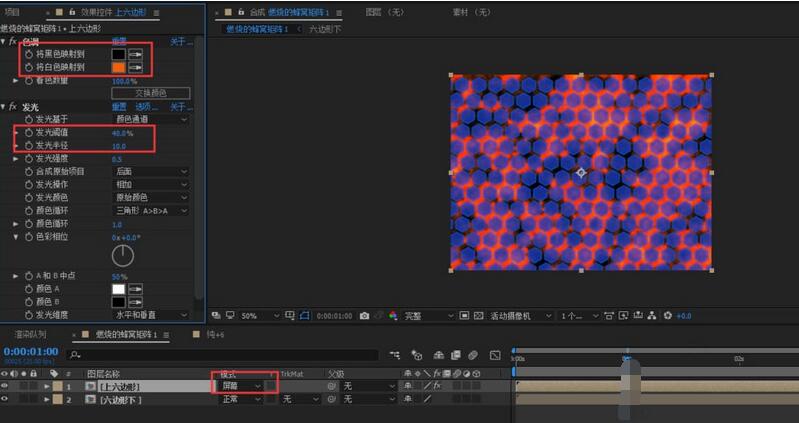Open the 发光基于 颜色通道 dropdown

pyautogui.click(x=151, y=119)
